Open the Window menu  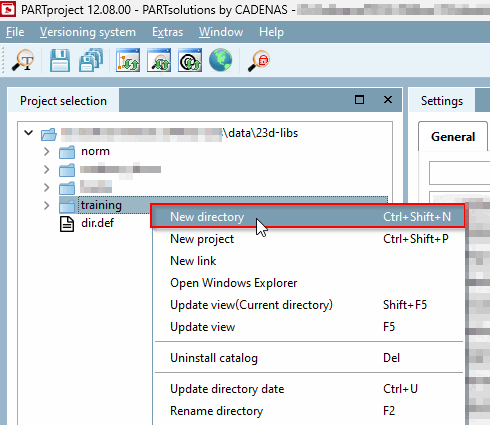tap(221, 32)
